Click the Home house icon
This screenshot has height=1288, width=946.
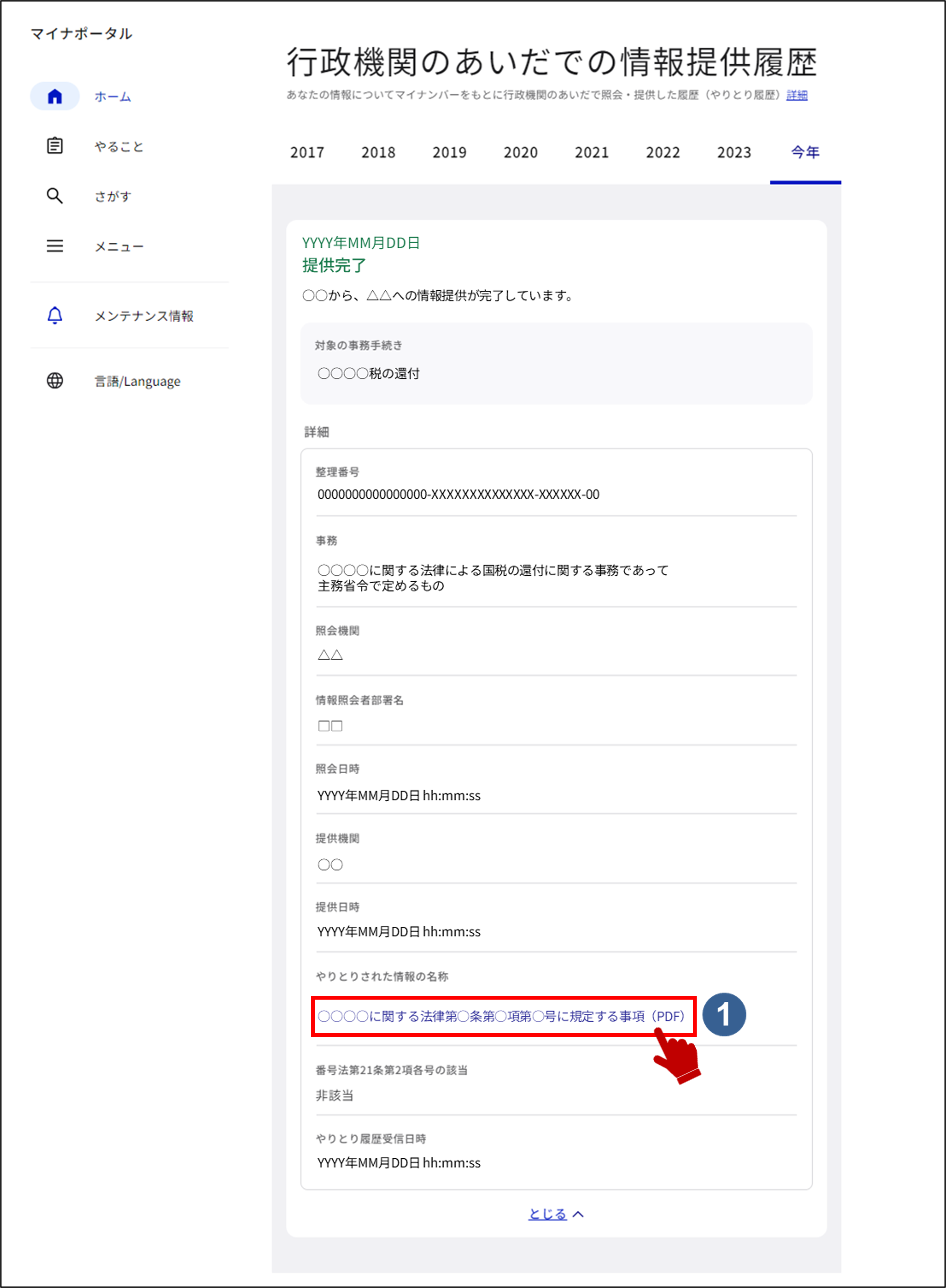(x=55, y=96)
